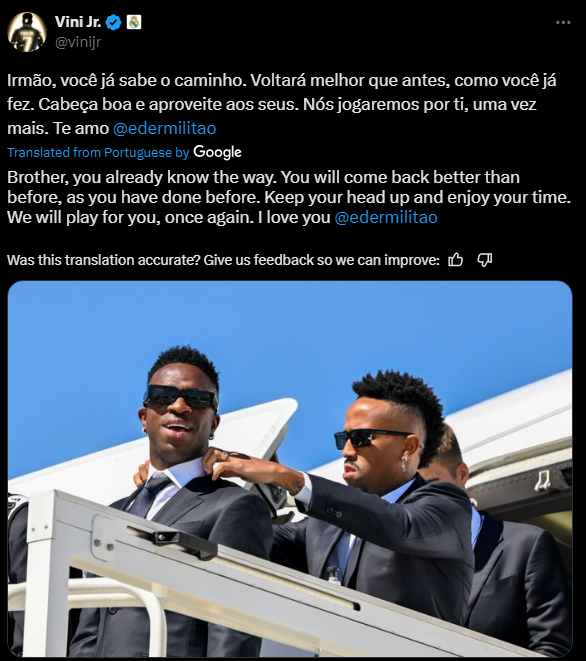Rate the translation with thumbs down
This screenshot has height=661, width=586.
(484, 260)
